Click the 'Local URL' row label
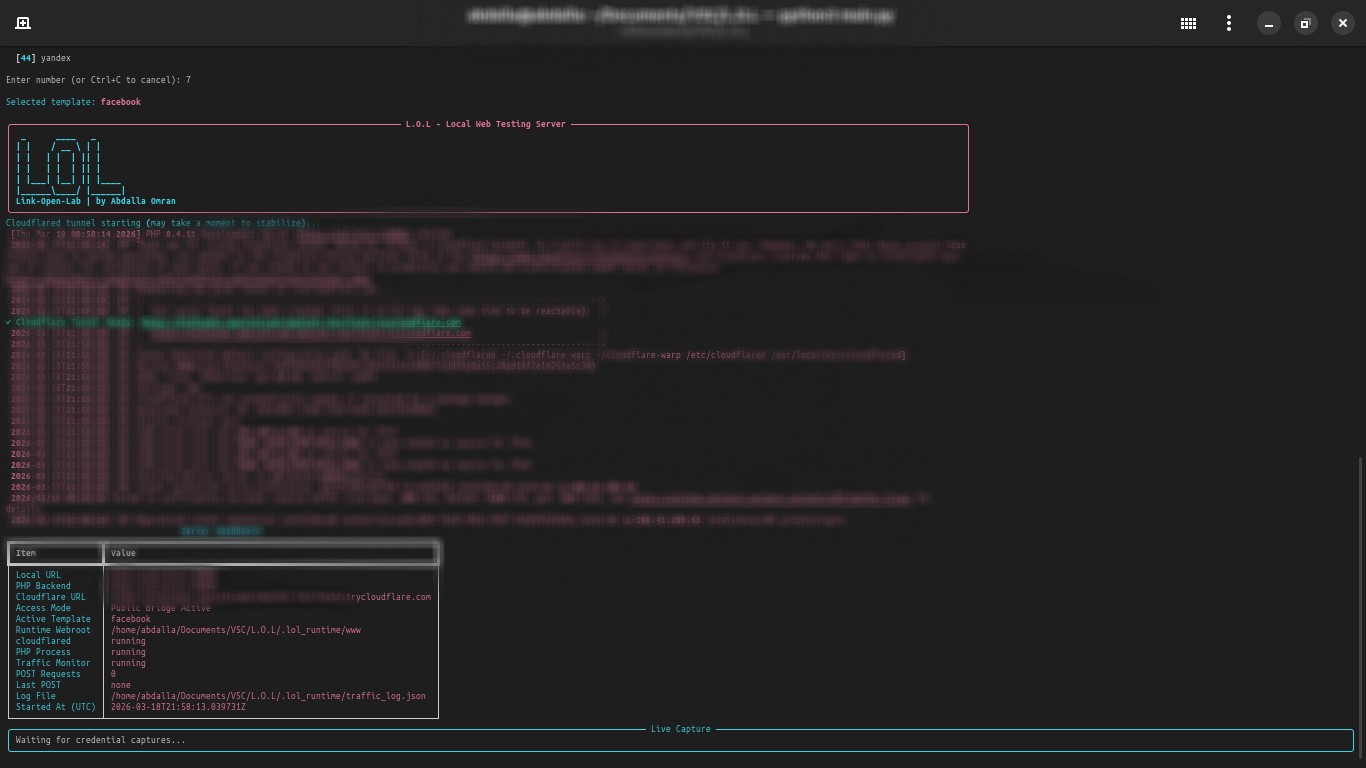1366x768 pixels. click(38, 575)
